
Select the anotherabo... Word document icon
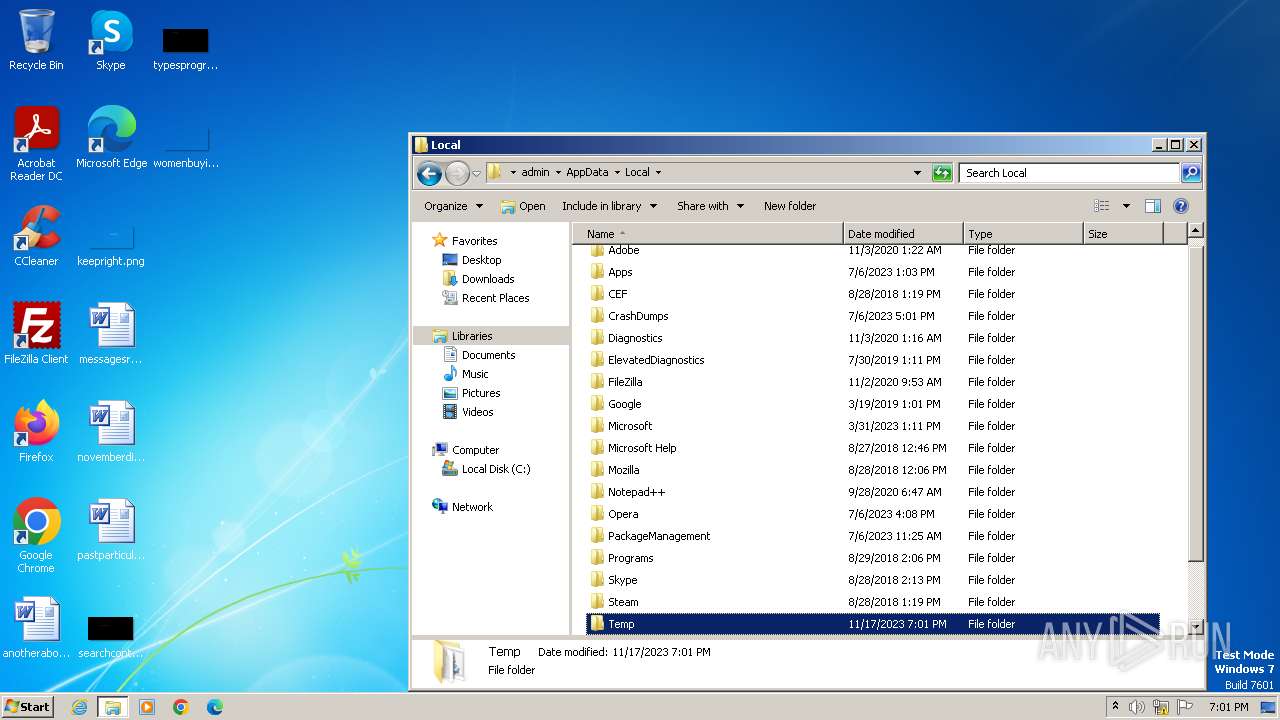(x=36, y=628)
